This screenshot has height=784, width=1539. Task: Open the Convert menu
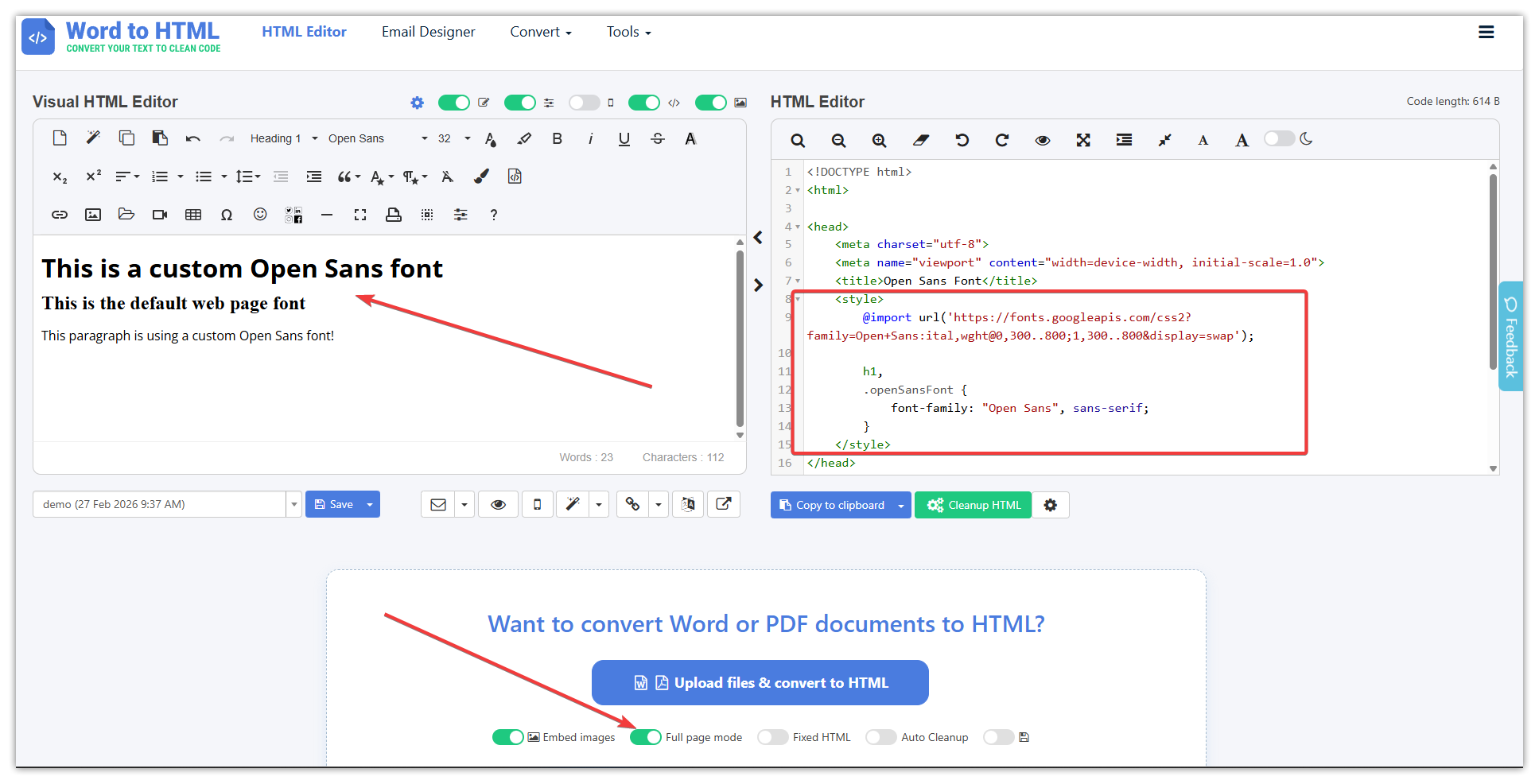click(x=540, y=32)
